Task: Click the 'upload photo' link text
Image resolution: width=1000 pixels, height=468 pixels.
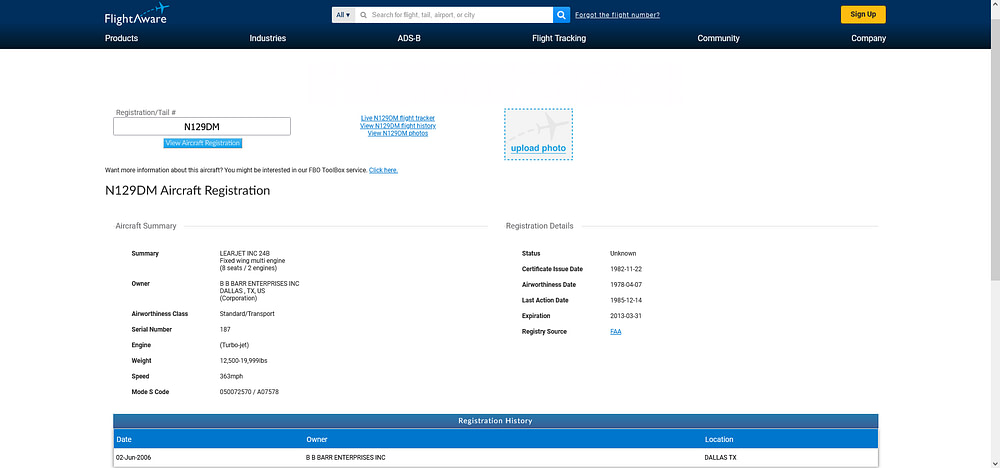Action: [x=538, y=148]
